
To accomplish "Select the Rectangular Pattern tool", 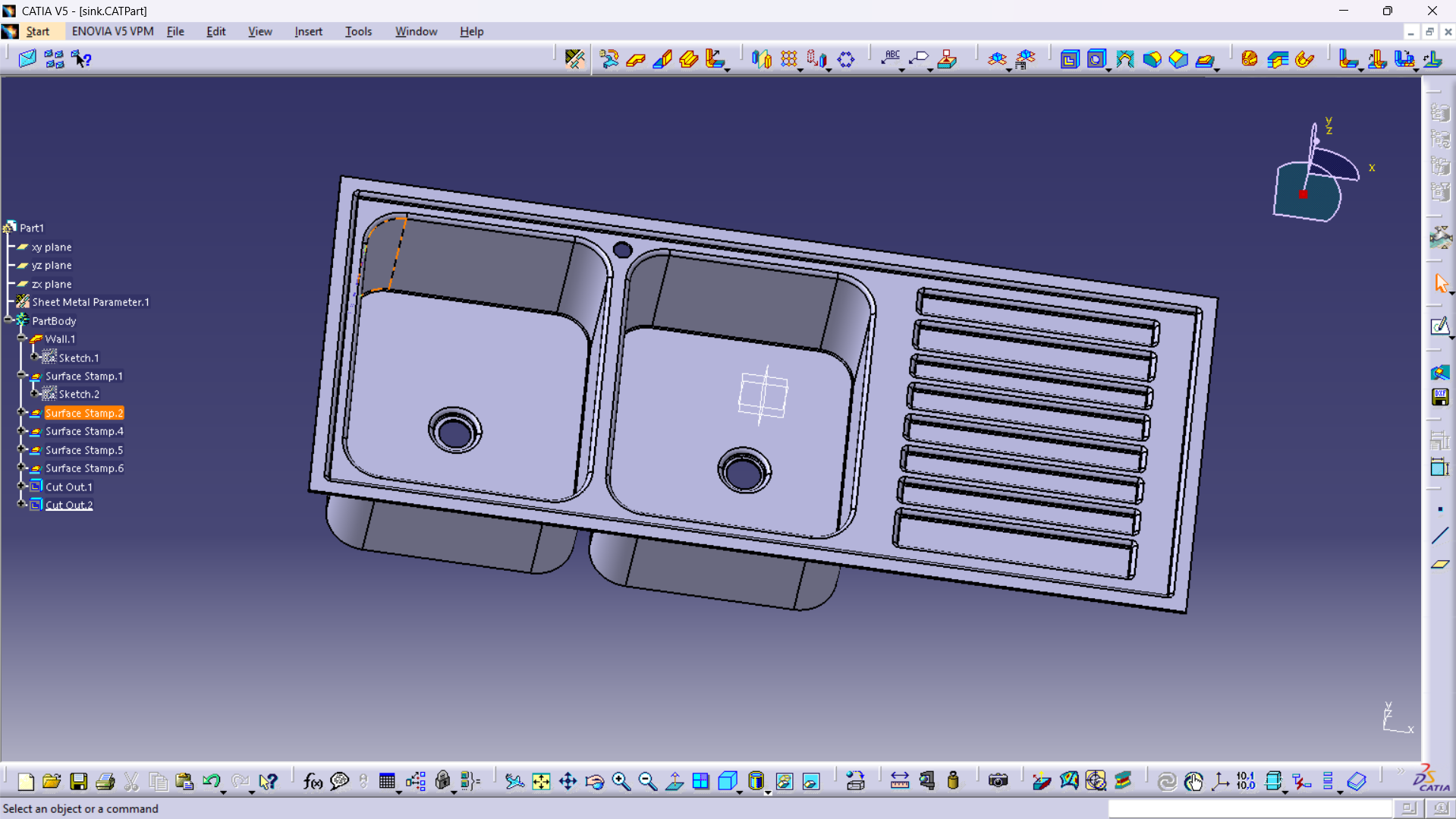I will 789,59.
